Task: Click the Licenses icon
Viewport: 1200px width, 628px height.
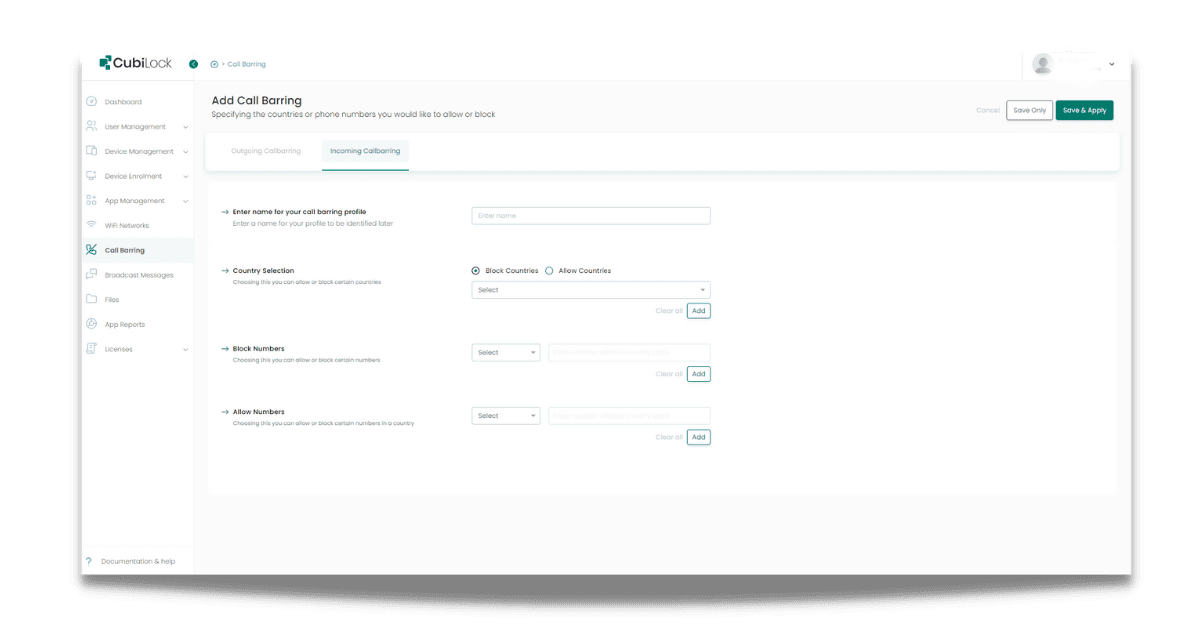Action: pyautogui.click(x=91, y=349)
